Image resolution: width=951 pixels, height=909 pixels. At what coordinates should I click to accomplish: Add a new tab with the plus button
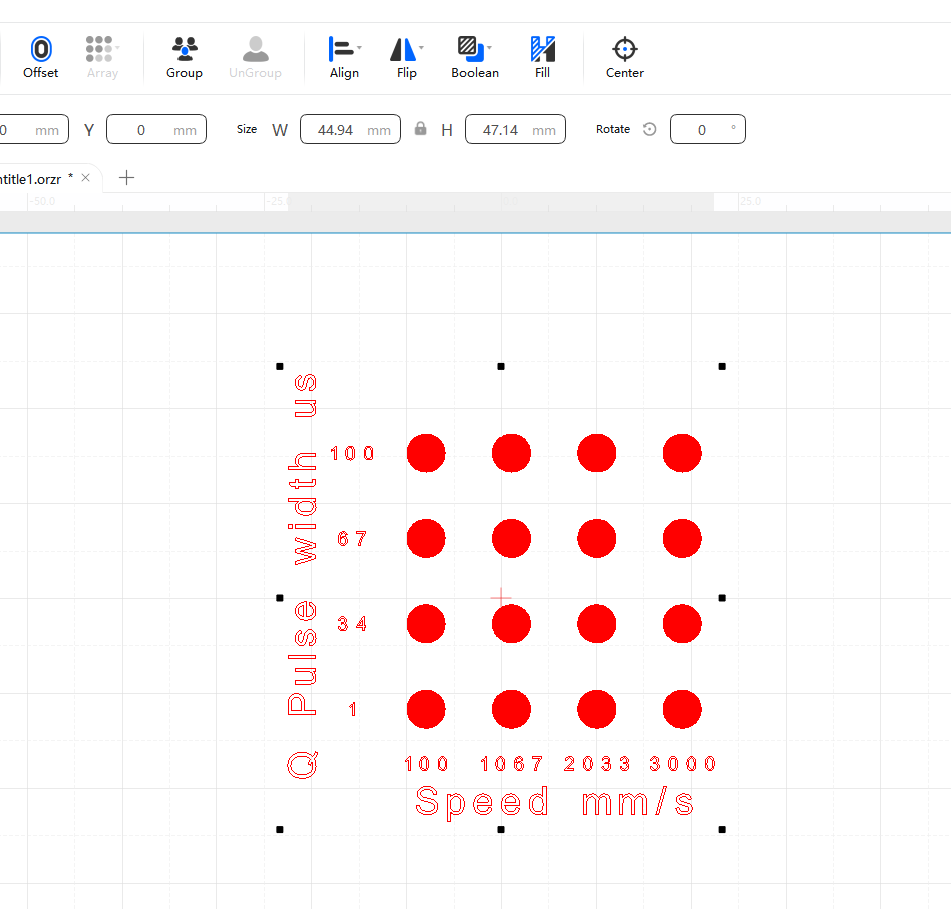point(127,178)
